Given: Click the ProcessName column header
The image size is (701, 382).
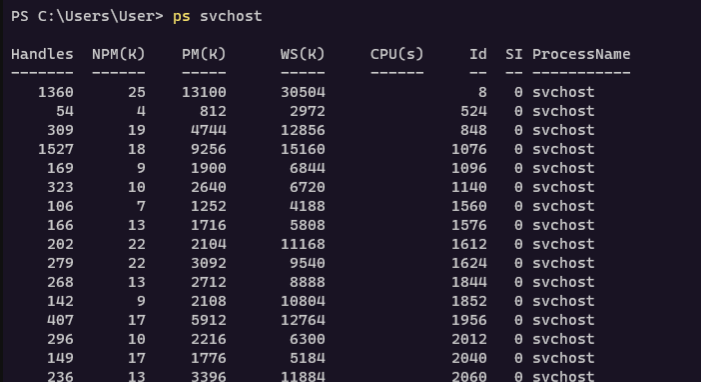Looking at the screenshot, I should [x=581, y=54].
